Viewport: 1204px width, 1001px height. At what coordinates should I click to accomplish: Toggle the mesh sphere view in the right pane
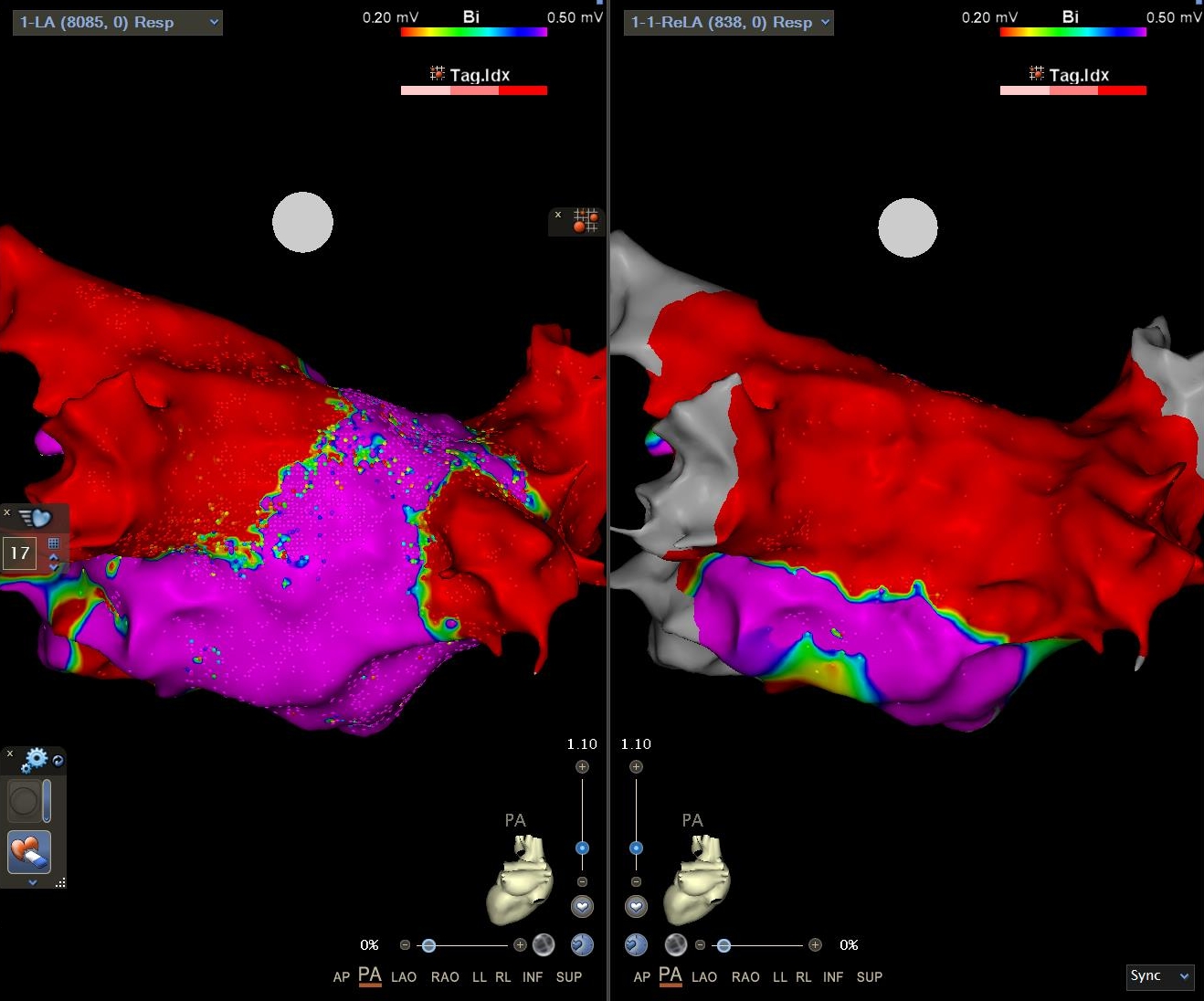[676, 944]
